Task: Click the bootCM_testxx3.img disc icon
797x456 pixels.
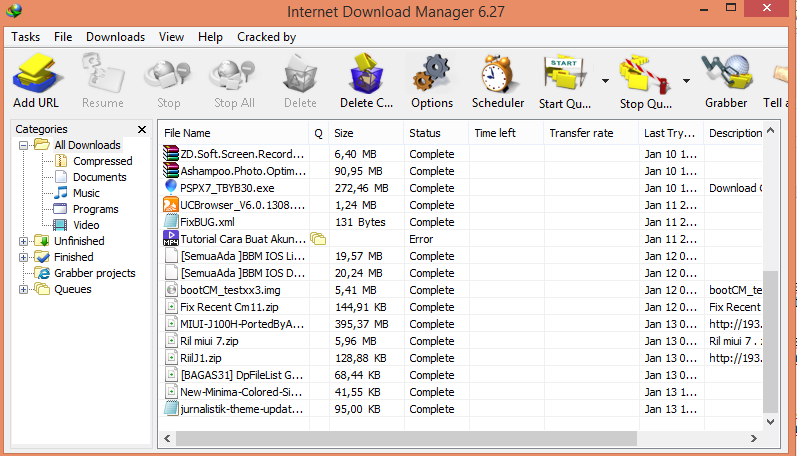Action: pyautogui.click(x=171, y=290)
